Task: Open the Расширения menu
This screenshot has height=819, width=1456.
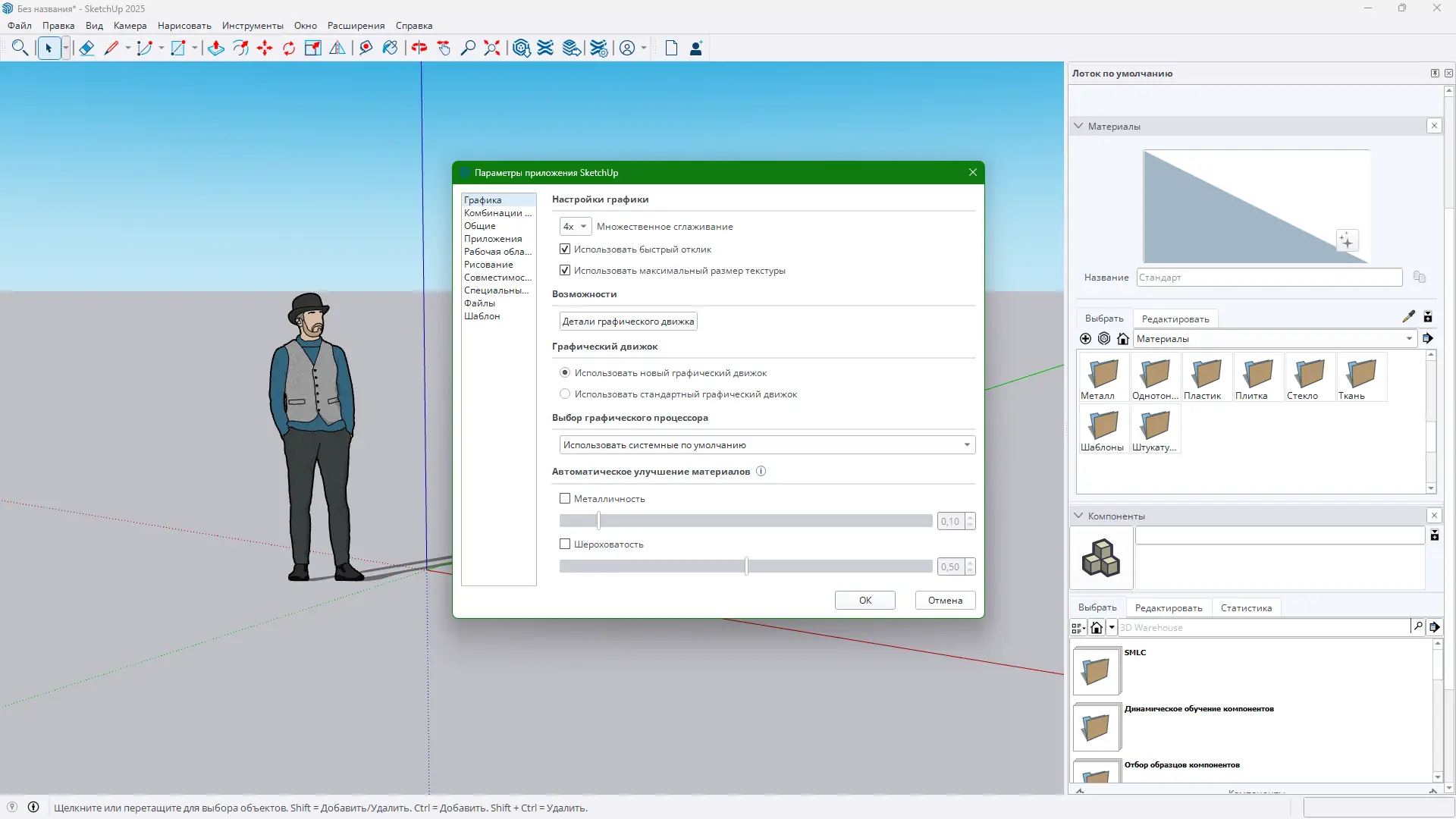Action: [x=356, y=26]
